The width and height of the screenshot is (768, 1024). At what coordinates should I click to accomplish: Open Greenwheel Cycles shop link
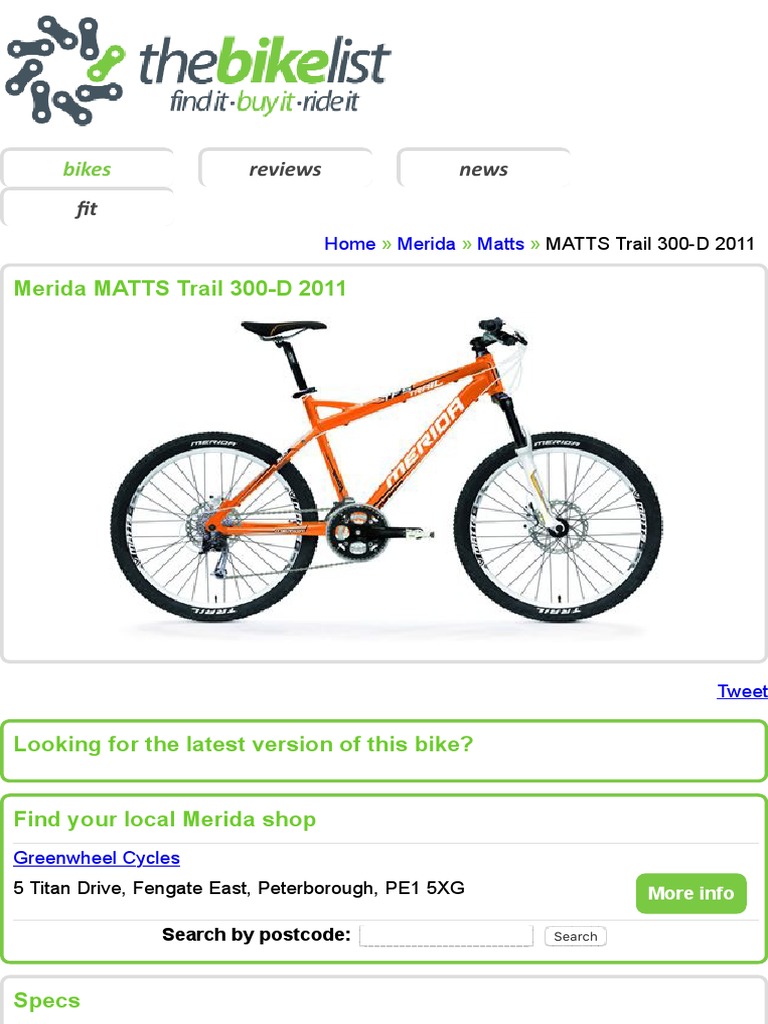(97, 857)
